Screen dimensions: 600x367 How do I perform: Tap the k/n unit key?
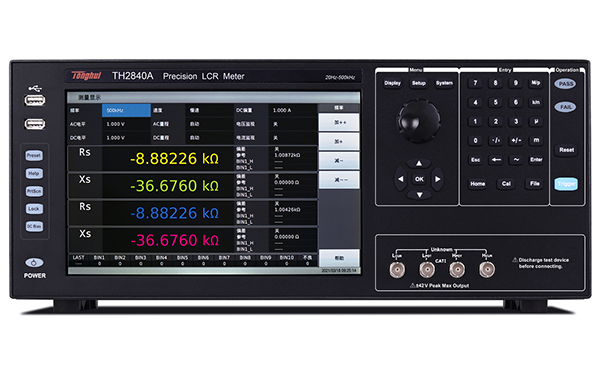coord(536,102)
